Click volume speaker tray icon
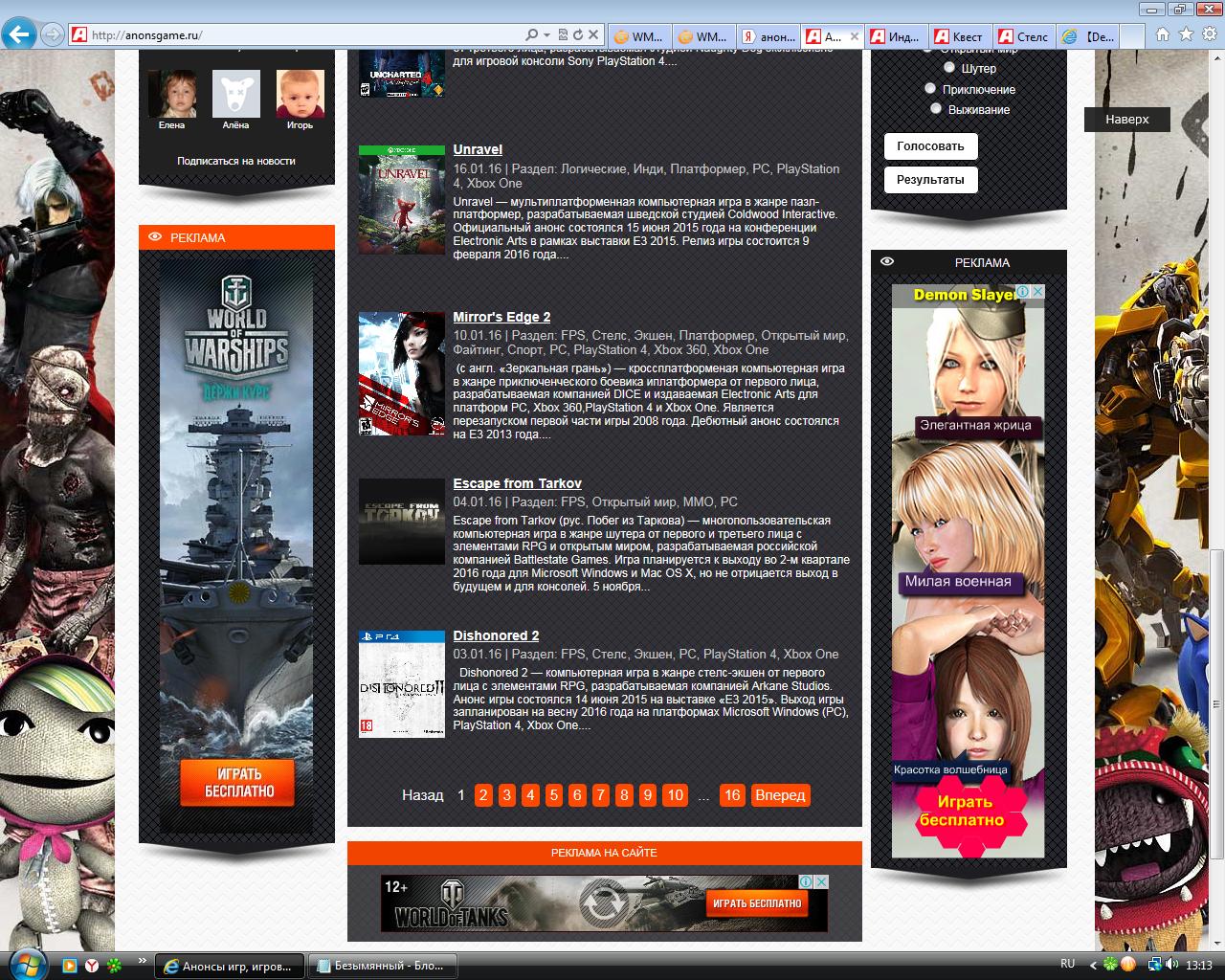The height and width of the screenshot is (980, 1225). click(1174, 964)
